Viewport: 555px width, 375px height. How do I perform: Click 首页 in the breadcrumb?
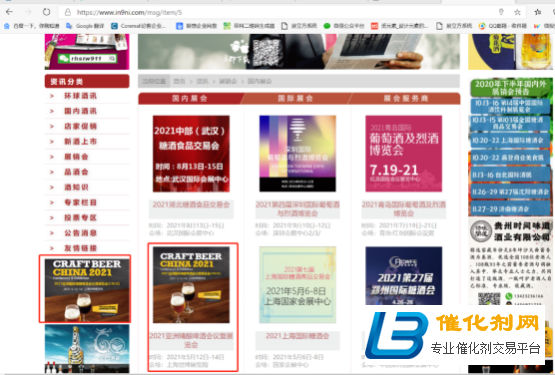[179, 81]
